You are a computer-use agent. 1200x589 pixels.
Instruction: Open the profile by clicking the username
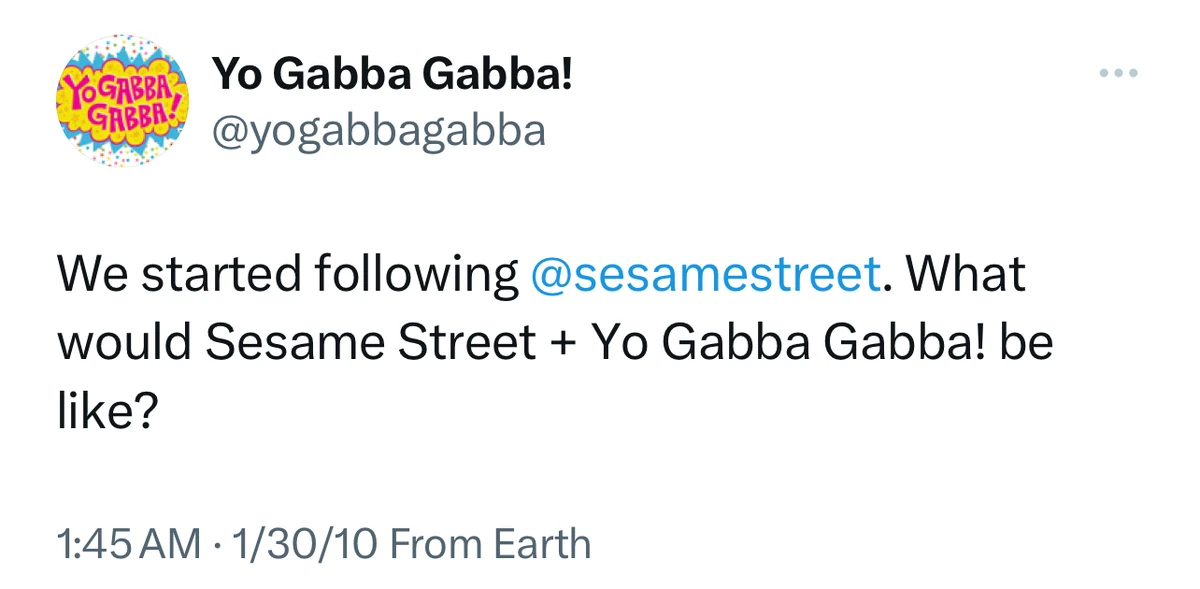[x=380, y=129]
